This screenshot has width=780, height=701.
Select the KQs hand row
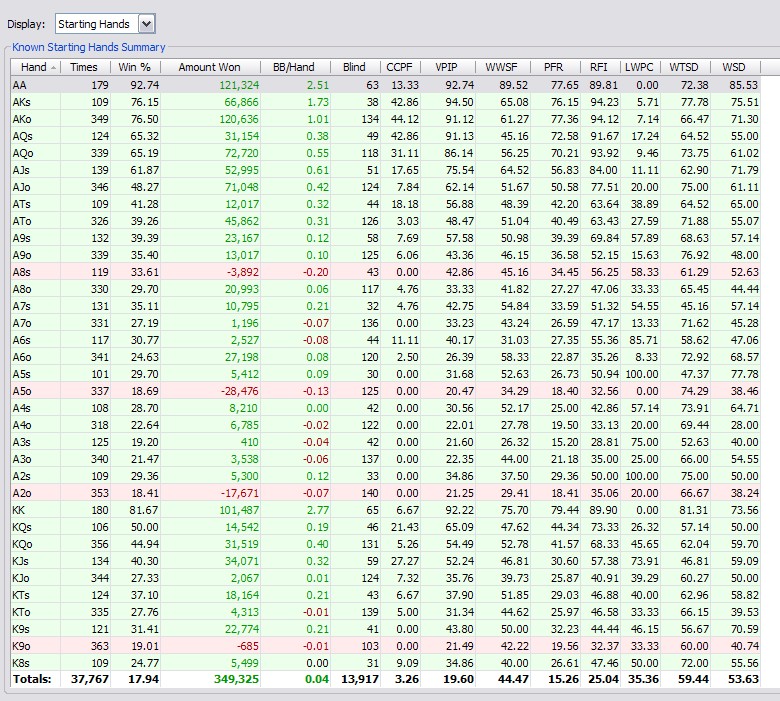click(386, 527)
